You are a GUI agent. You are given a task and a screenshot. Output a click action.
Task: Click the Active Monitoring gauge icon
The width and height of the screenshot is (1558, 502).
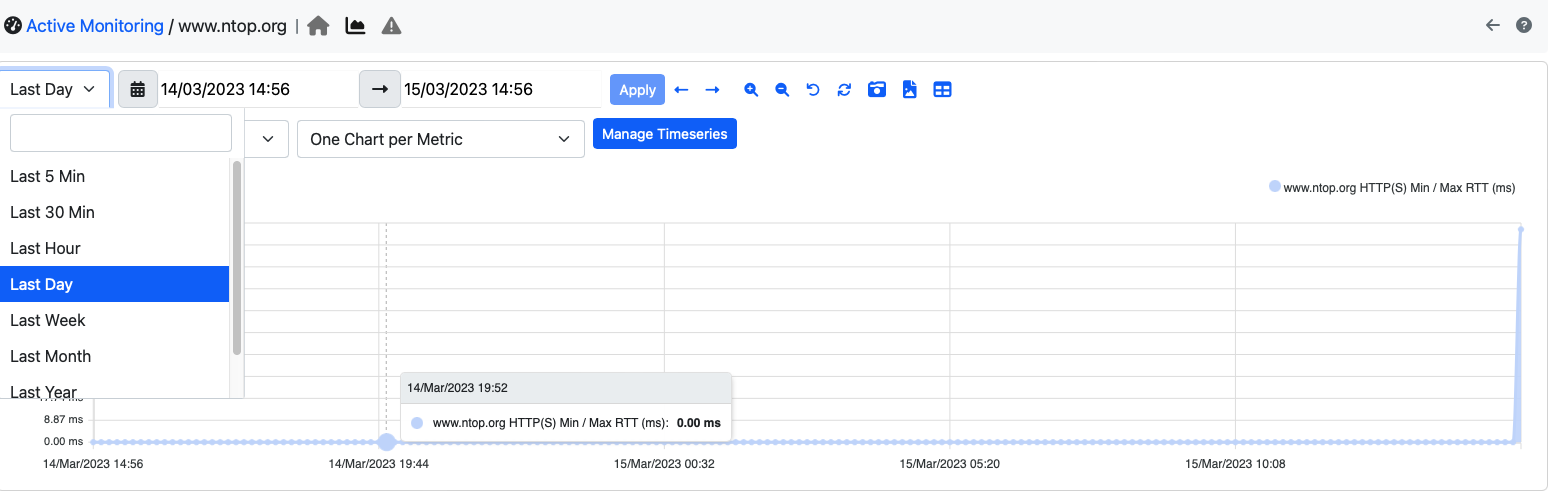(x=13, y=26)
